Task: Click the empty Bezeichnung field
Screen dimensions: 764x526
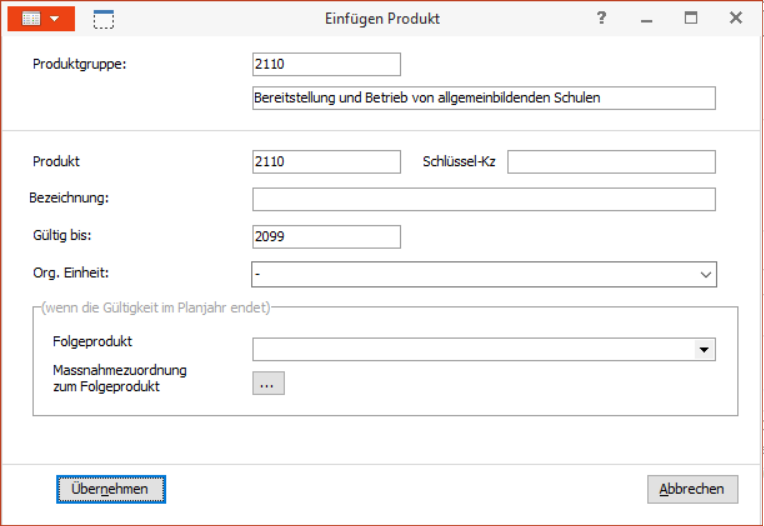Action: [x=484, y=199]
